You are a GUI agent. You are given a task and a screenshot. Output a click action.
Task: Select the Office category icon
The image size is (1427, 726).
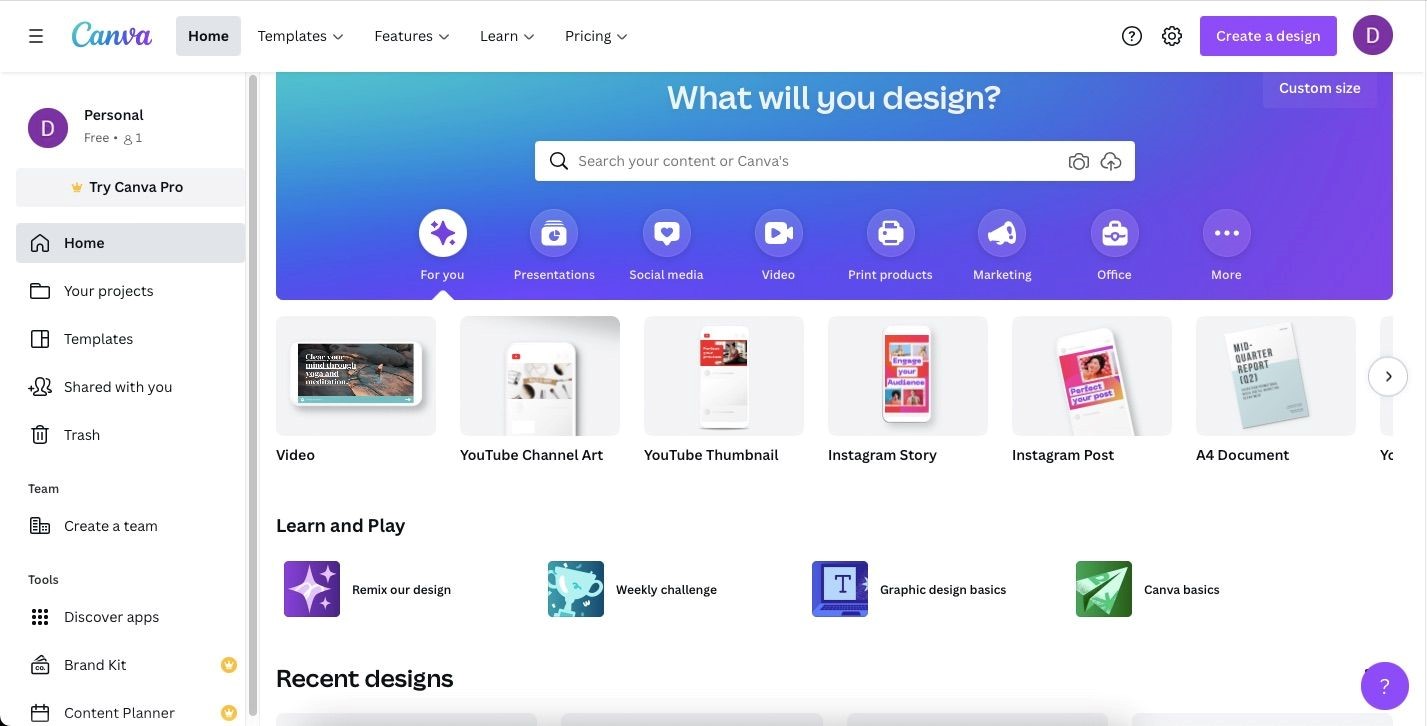(1115, 233)
